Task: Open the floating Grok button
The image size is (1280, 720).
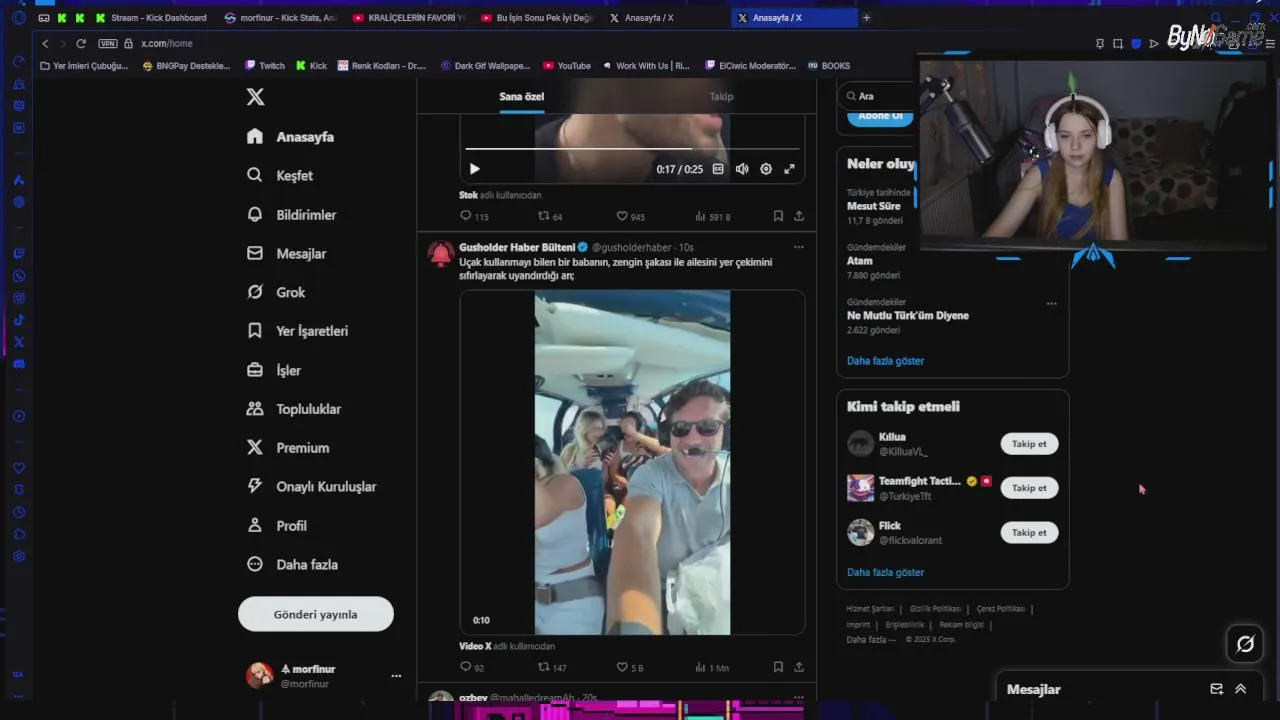Action: (1245, 644)
